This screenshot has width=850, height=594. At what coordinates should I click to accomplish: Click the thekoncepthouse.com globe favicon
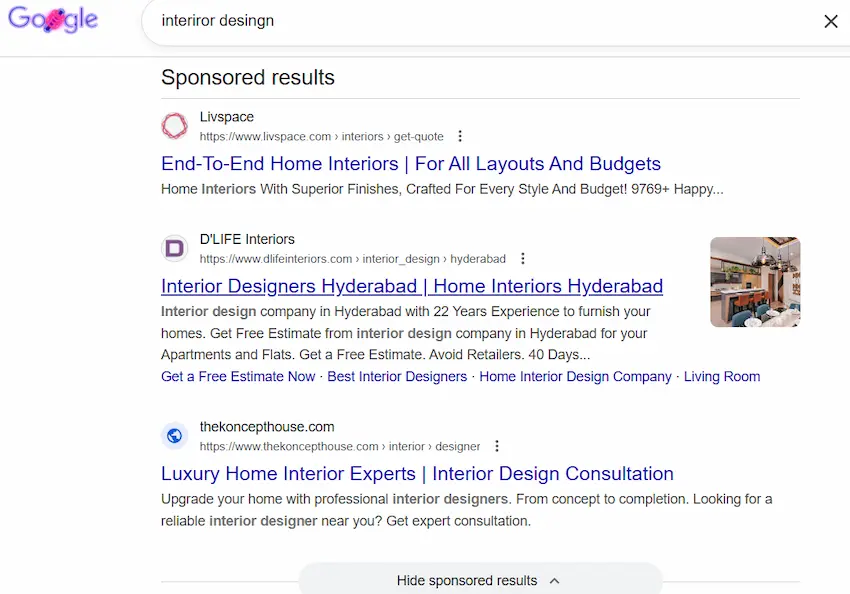pyautogui.click(x=175, y=436)
